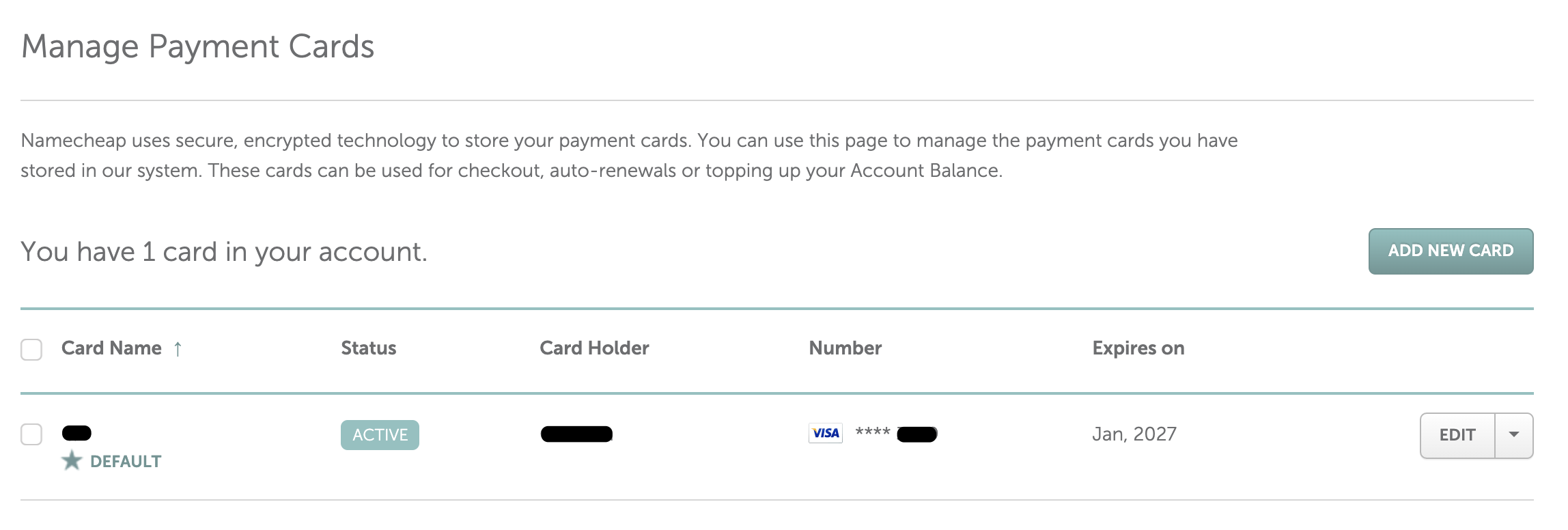The image size is (1568, 530).
Task: Click the Card Holder column header
Action: coord(594,348)
